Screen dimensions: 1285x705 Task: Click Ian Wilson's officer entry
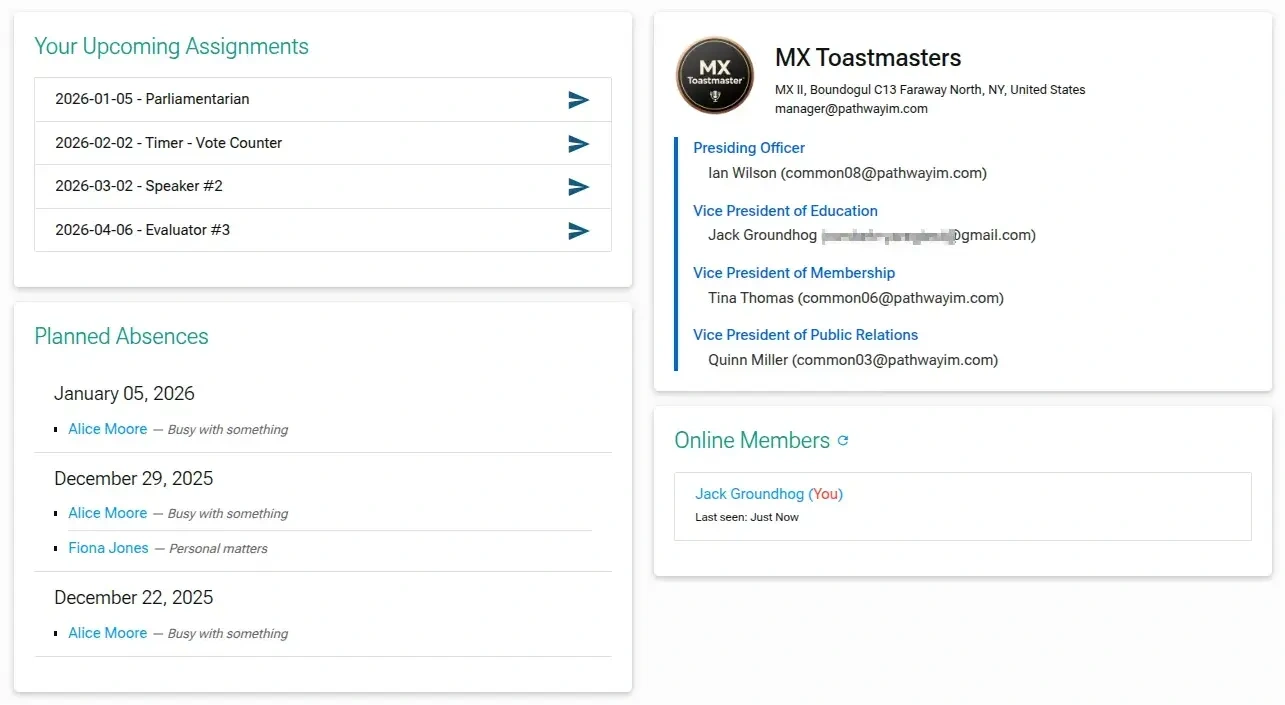click(847, 173)
